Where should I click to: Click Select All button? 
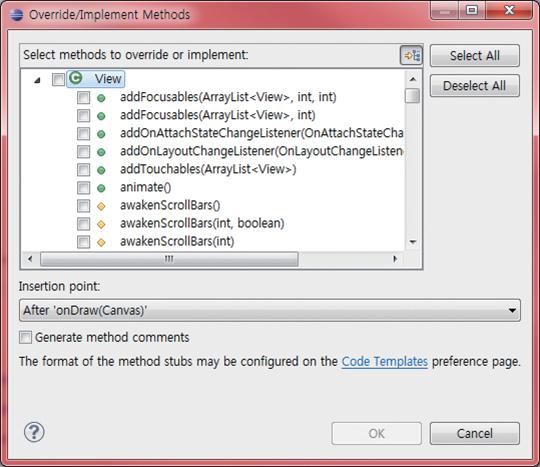(x=475, y=55)
